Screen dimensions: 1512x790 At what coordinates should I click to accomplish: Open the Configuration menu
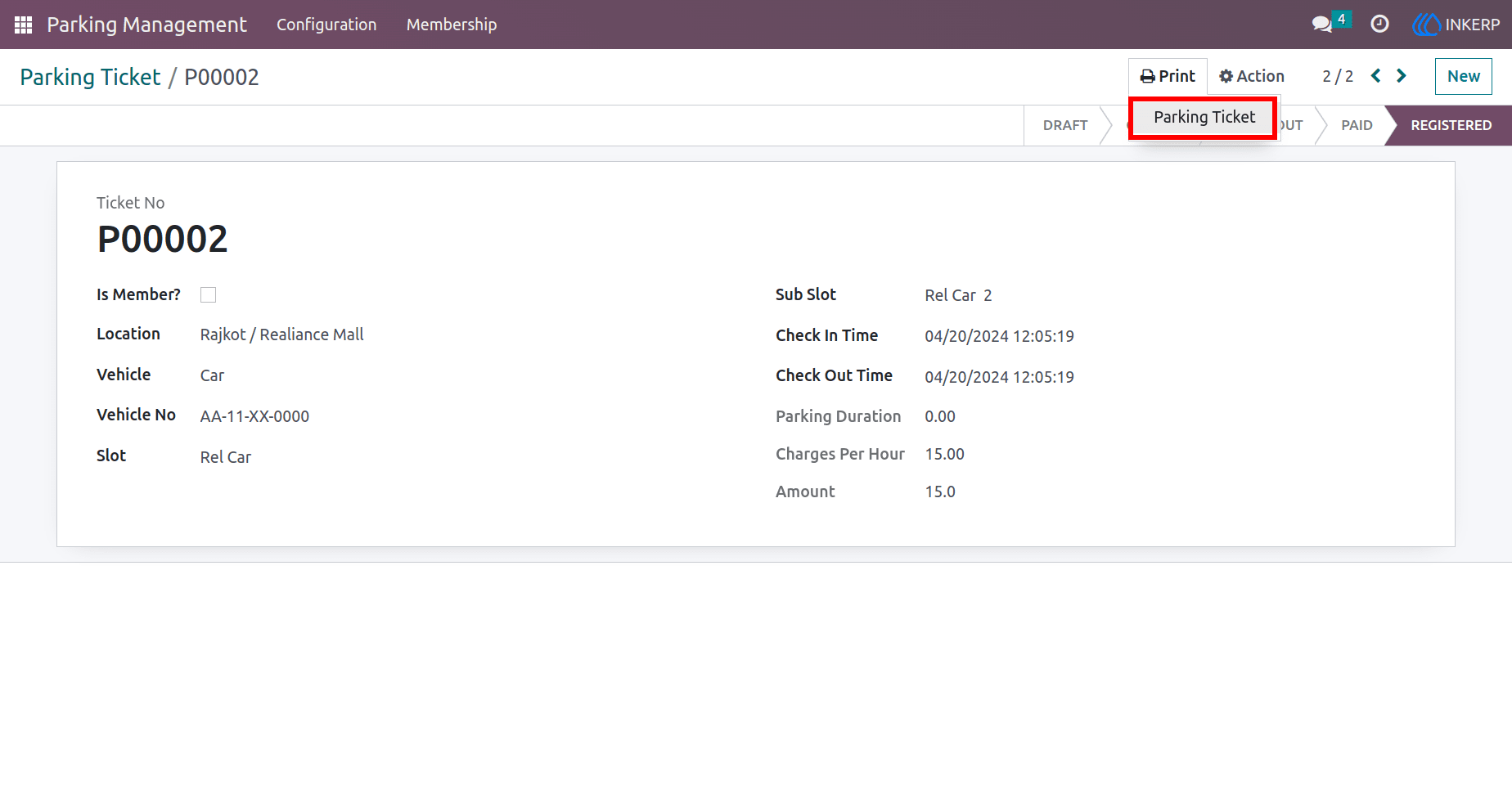(326, 25)
